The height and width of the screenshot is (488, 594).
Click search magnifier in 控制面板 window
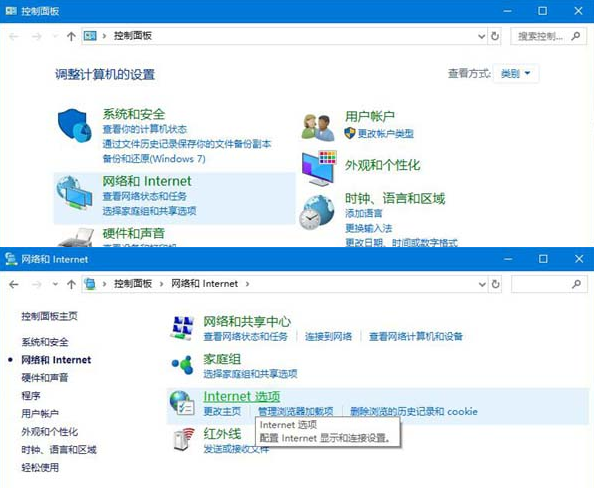tap(576, 36)
